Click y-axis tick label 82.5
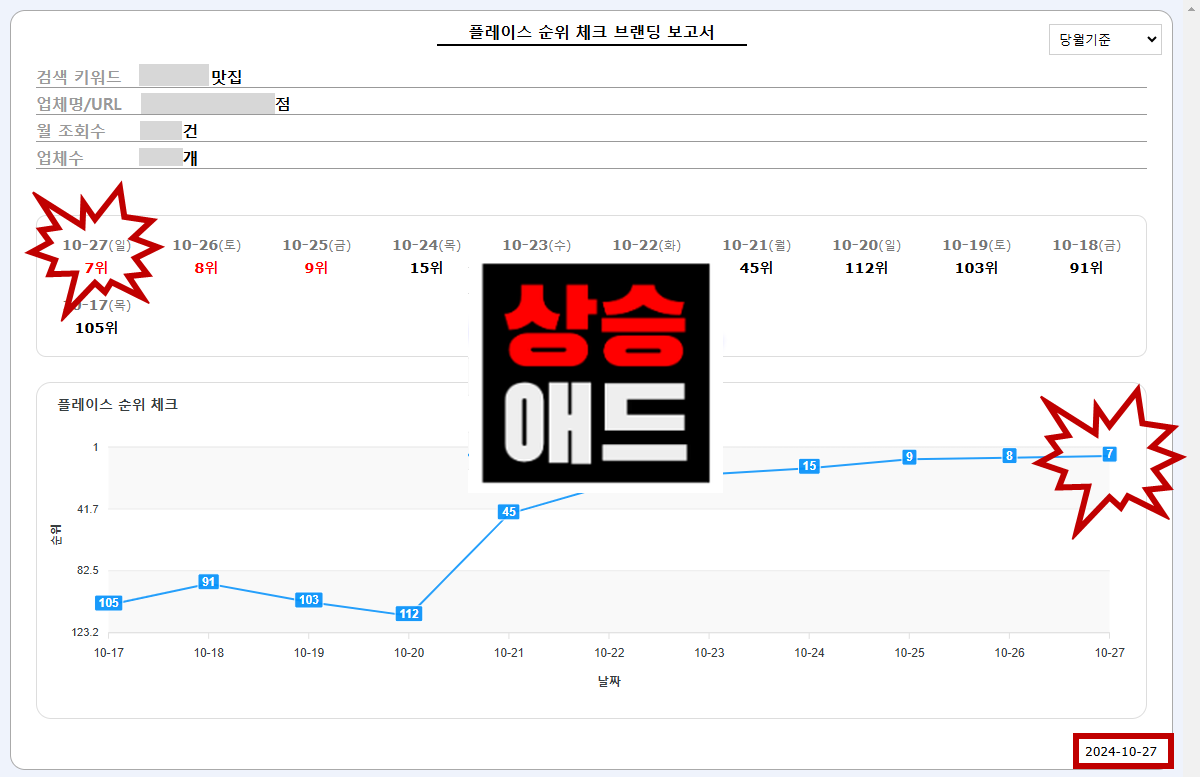 coord(87,570)
